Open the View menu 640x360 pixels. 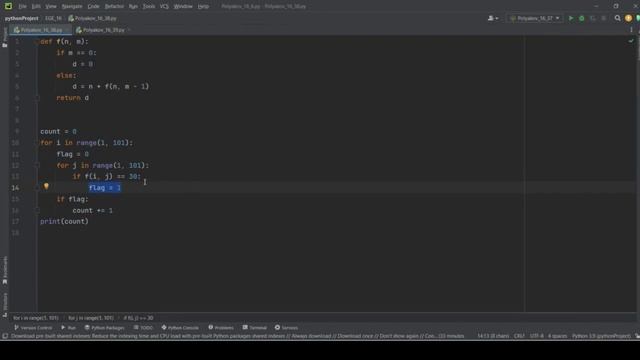coord(51,6)
